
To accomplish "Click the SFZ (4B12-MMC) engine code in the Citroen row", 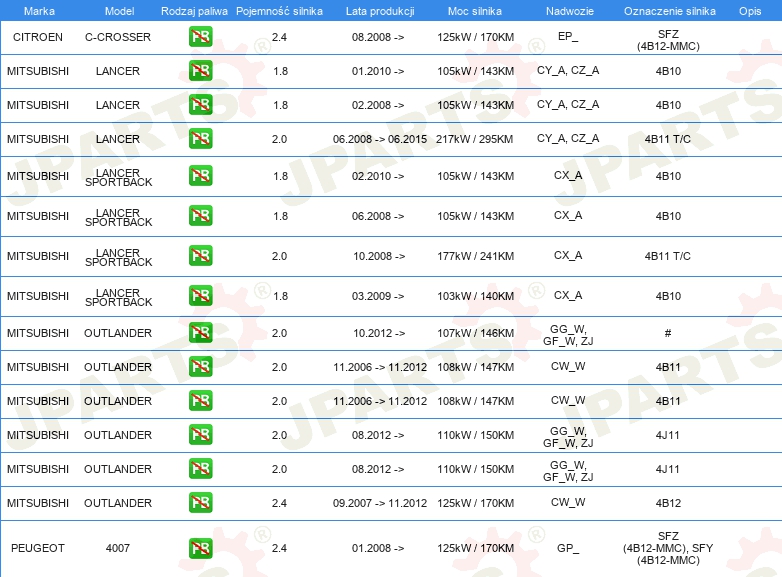I will 668,40.
